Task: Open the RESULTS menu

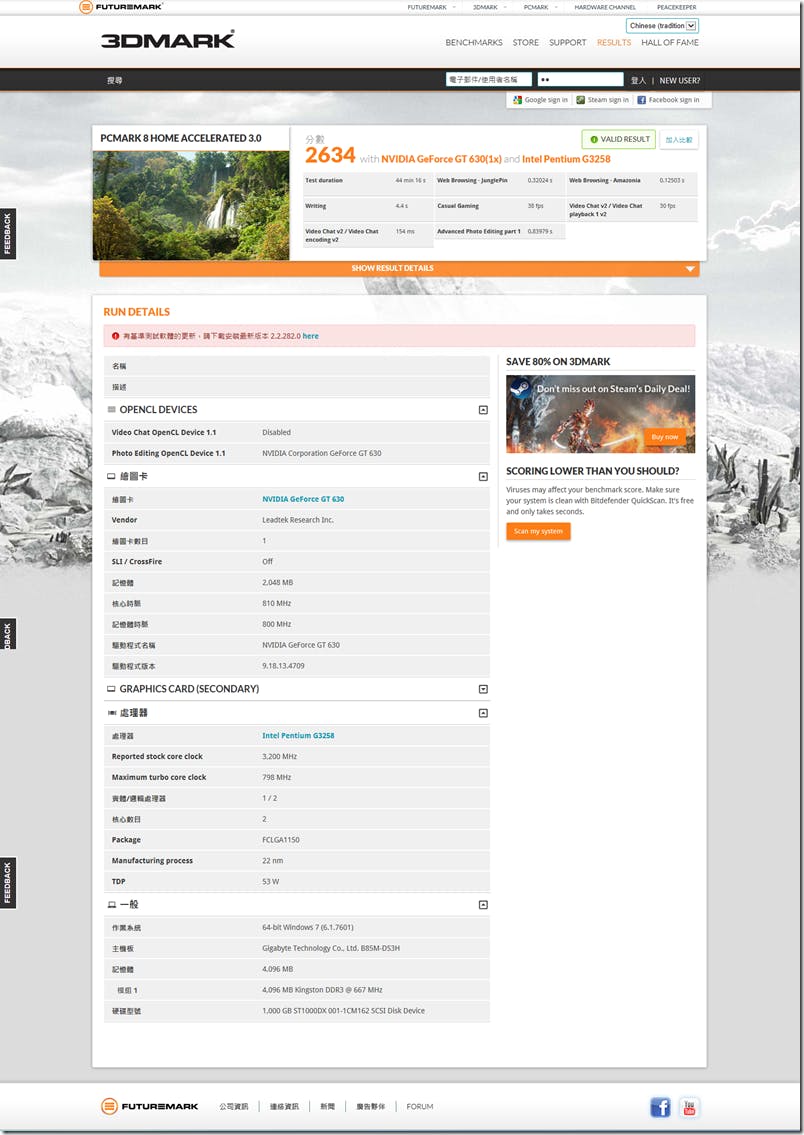Action: point(614,43)
